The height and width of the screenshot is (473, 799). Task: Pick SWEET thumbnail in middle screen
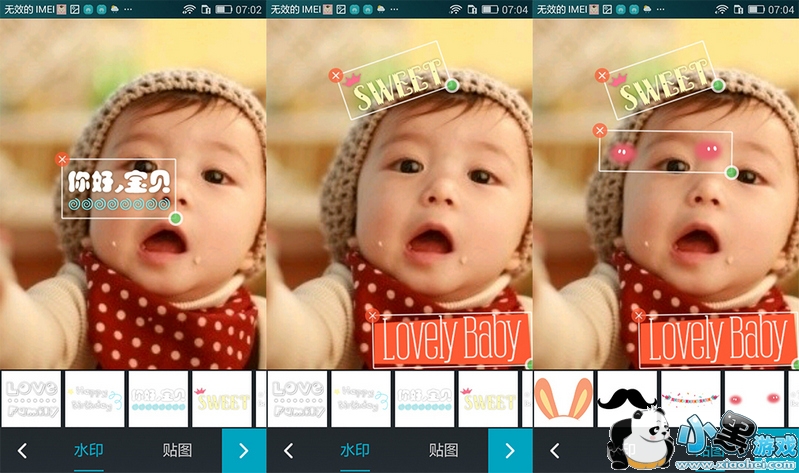point(488,399)
